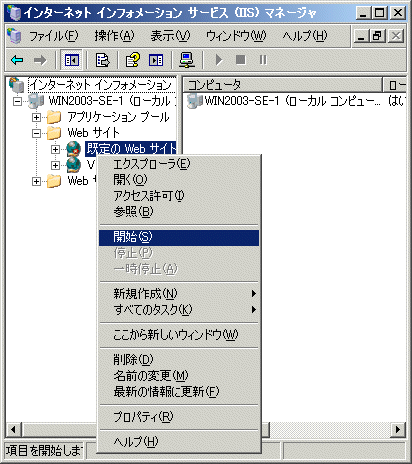Click the action pane toggle toolbar icon

coord(156,60)
